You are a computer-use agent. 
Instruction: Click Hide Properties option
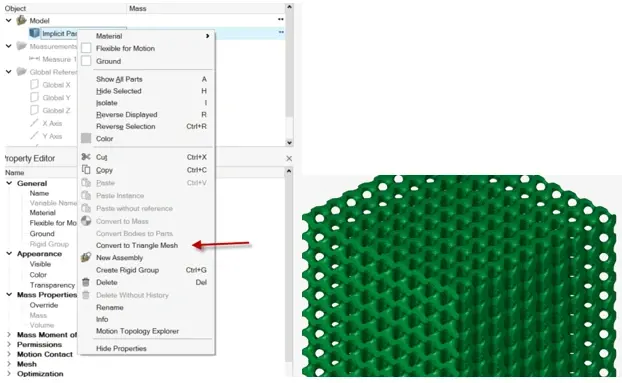tap(121, 349)
